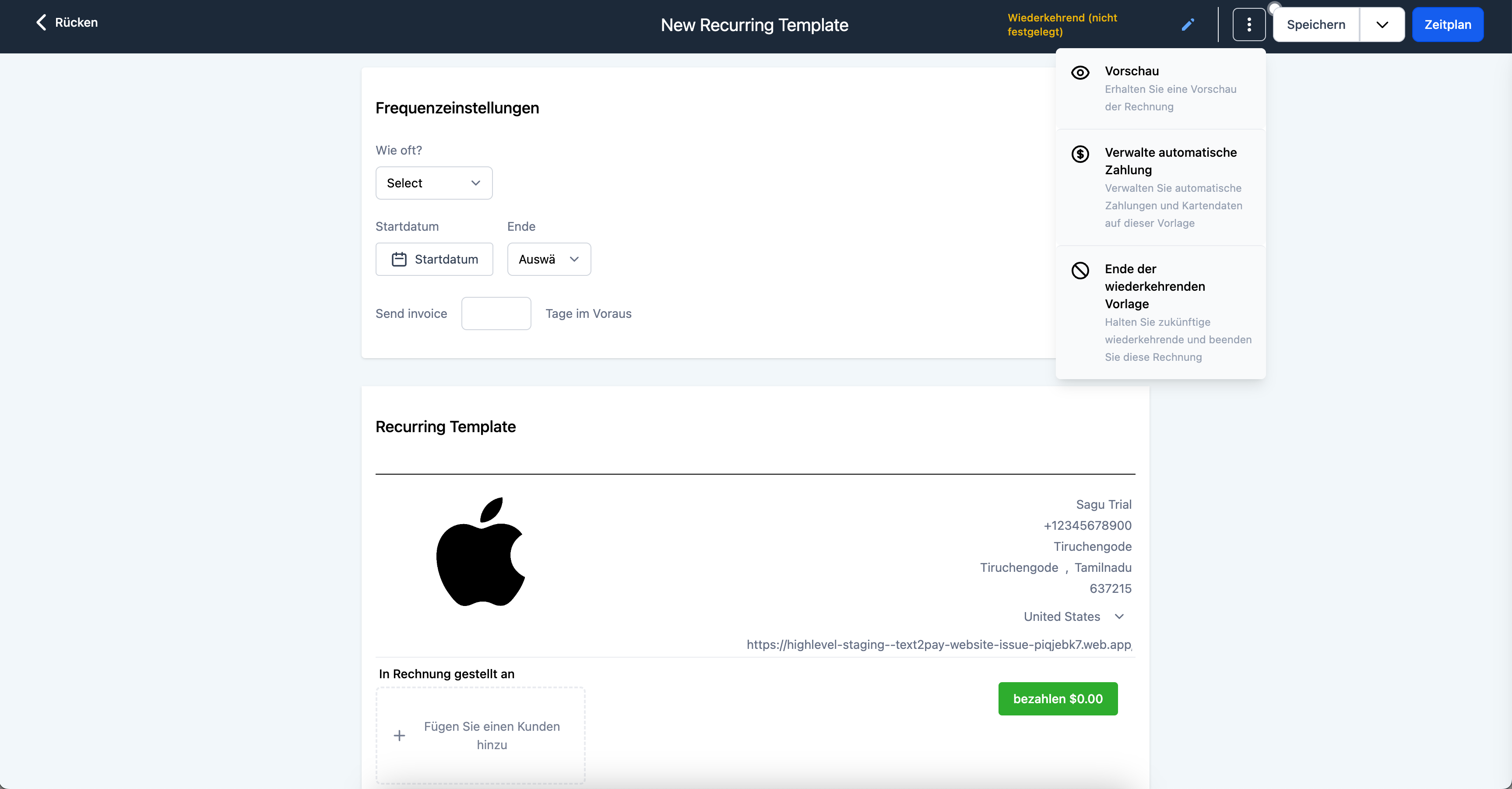Click the back arrow icon next to Rücken
Image resolution: width=1512 pixels, height=789 pixels.
[41, 22]
